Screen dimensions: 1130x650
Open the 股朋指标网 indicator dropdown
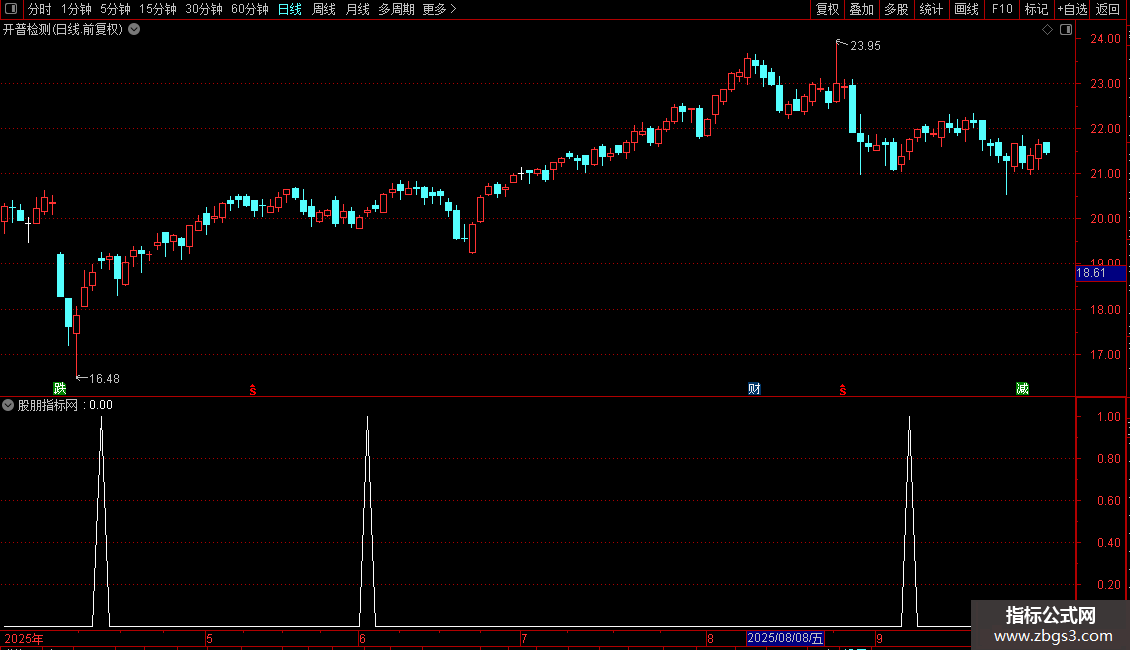tap(8, 405)
